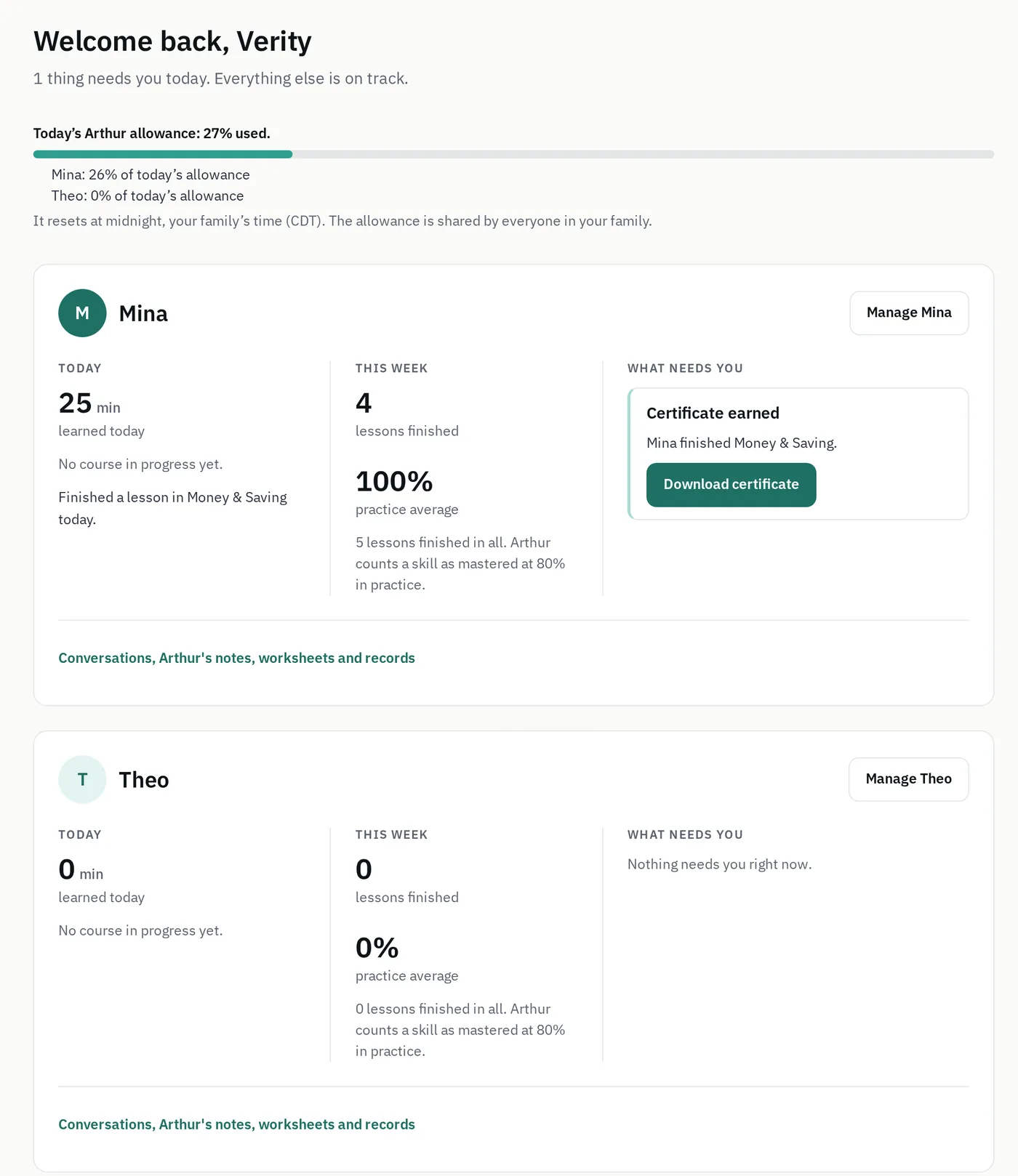
Task: Select "Mina: 26% of today's allowance" line
Action: 151,175
